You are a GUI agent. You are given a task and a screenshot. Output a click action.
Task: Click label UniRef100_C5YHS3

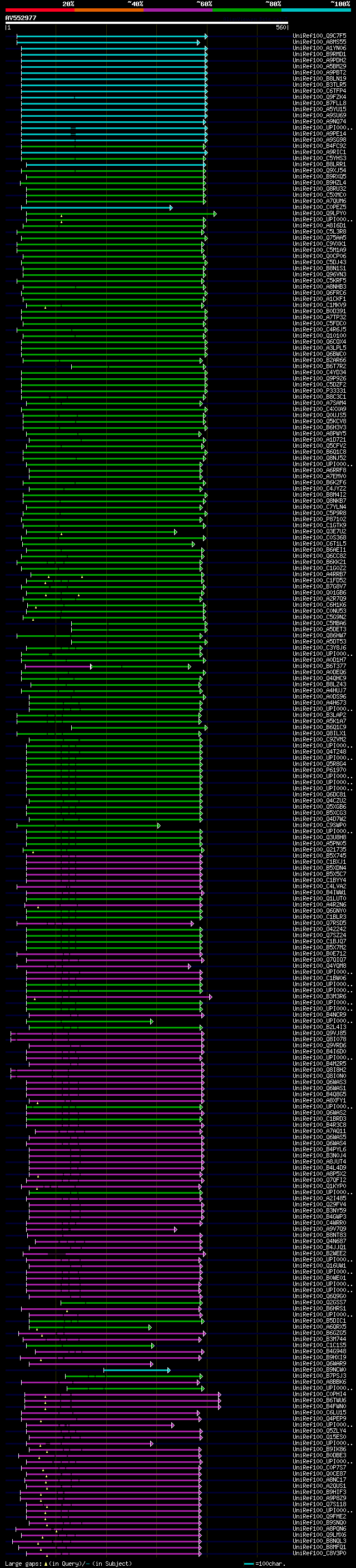coord(319,159)
